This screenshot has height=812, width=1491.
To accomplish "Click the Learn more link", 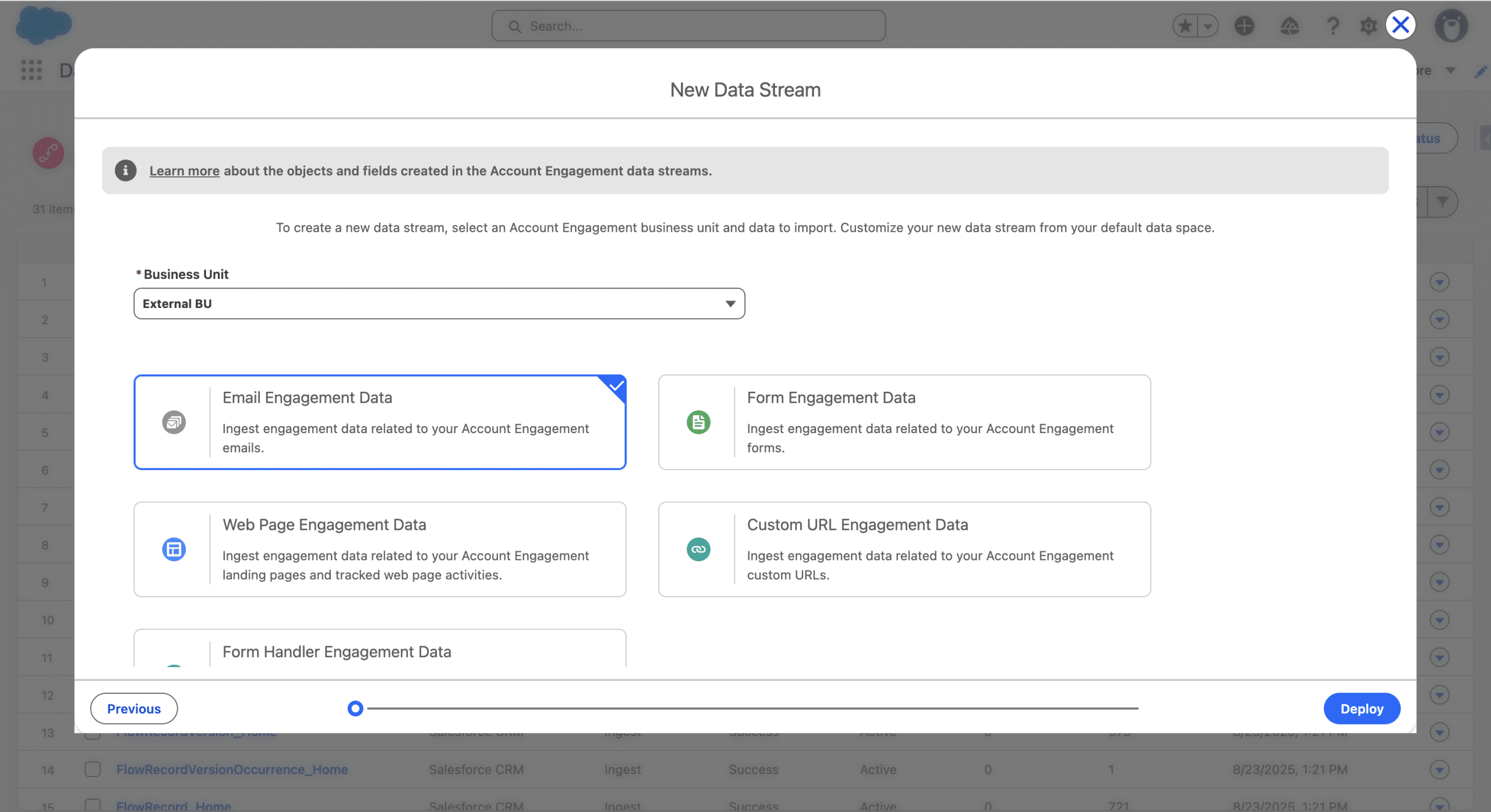I will tap(184, 171).
